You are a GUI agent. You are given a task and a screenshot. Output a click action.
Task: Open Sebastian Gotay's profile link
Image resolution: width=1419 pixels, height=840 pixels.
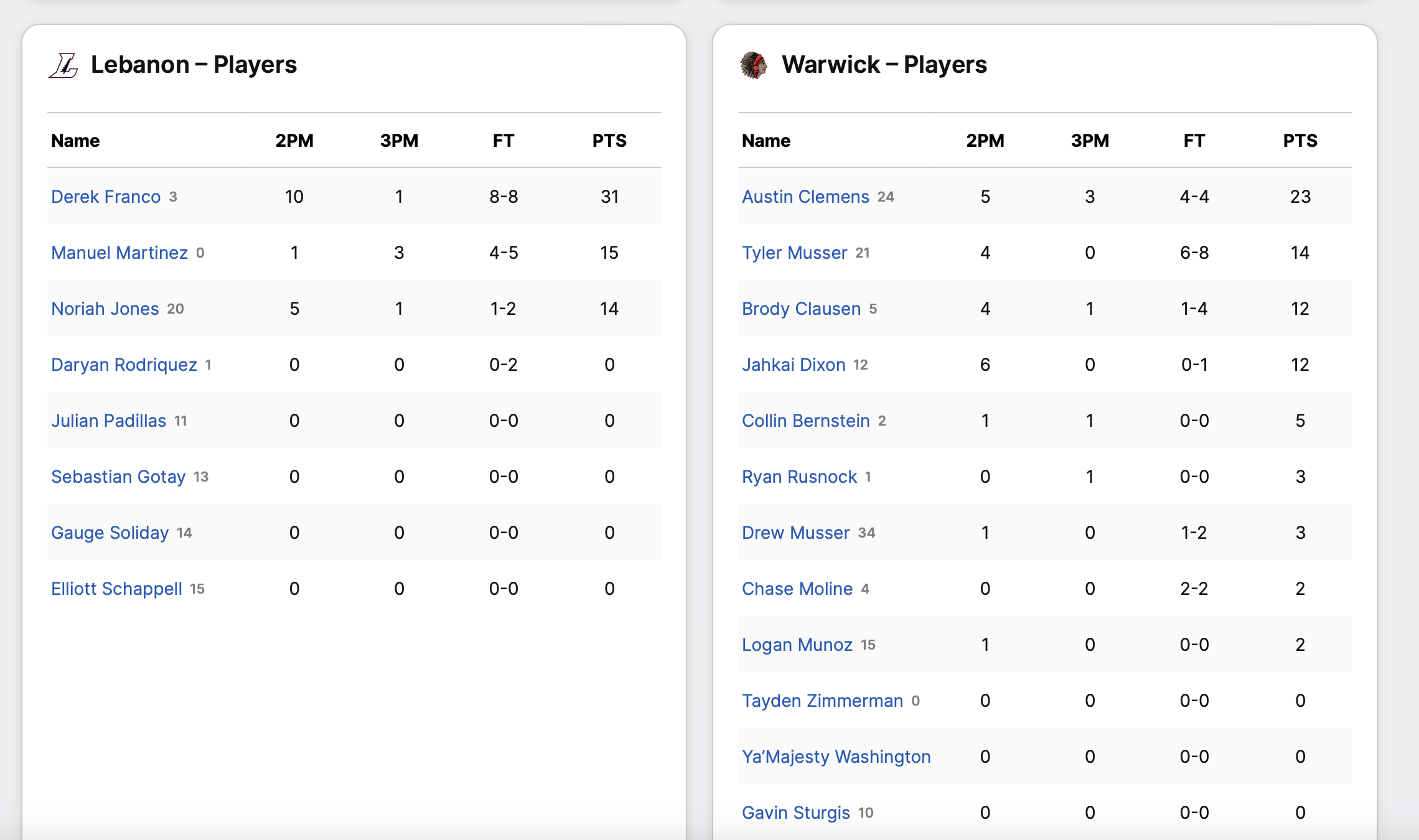tap(118, 477)
